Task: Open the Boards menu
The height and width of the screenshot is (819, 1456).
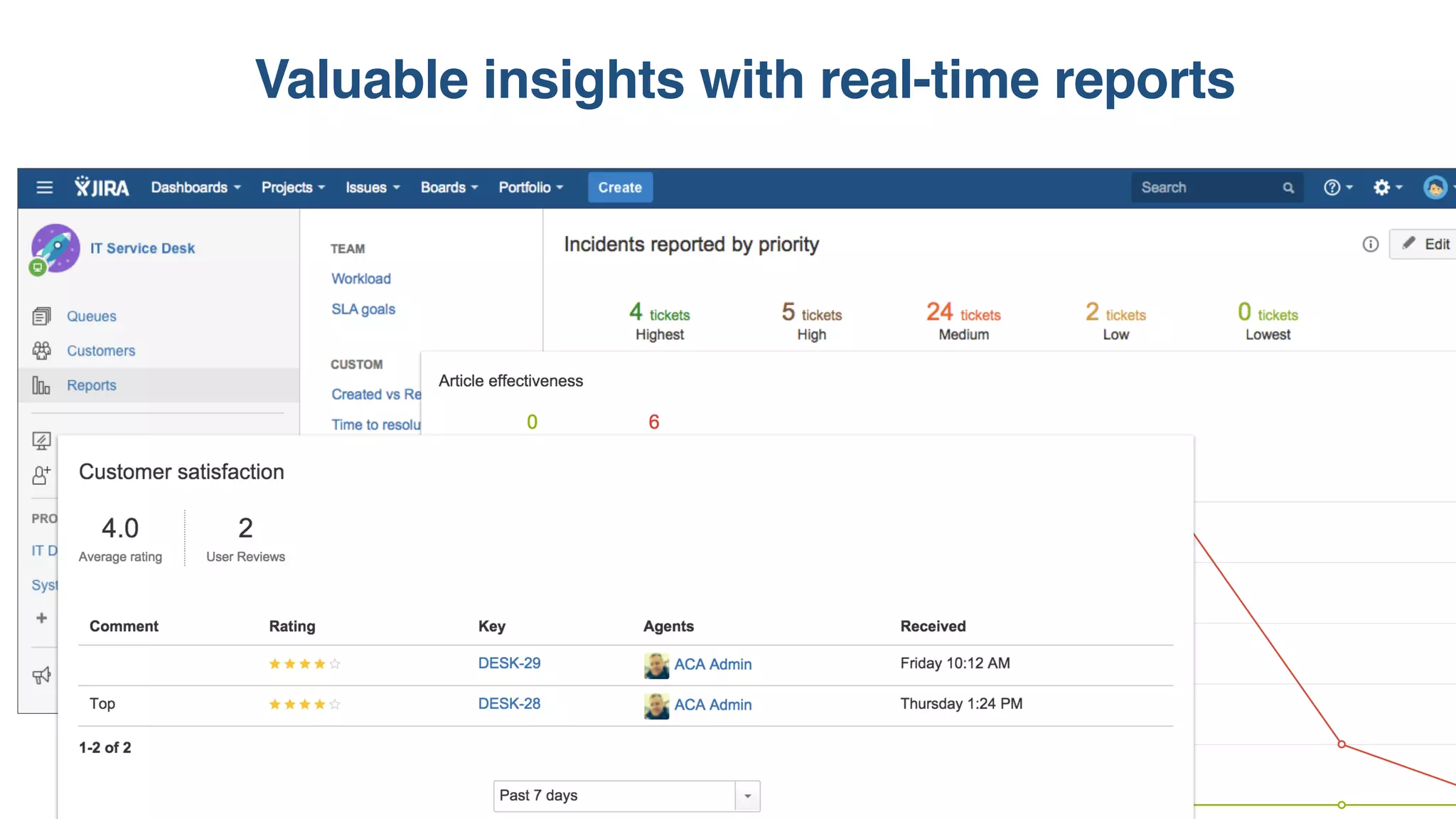Action: [x=449, y=188]
